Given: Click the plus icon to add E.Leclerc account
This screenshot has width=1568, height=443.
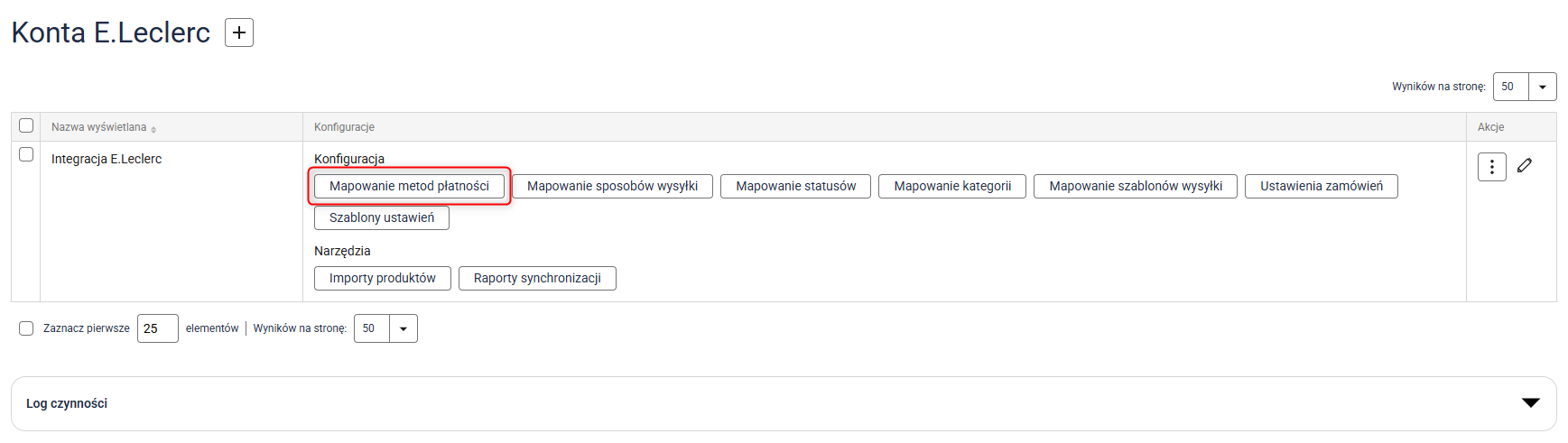Looking at the screenshot, I should (x=238, y=32).
